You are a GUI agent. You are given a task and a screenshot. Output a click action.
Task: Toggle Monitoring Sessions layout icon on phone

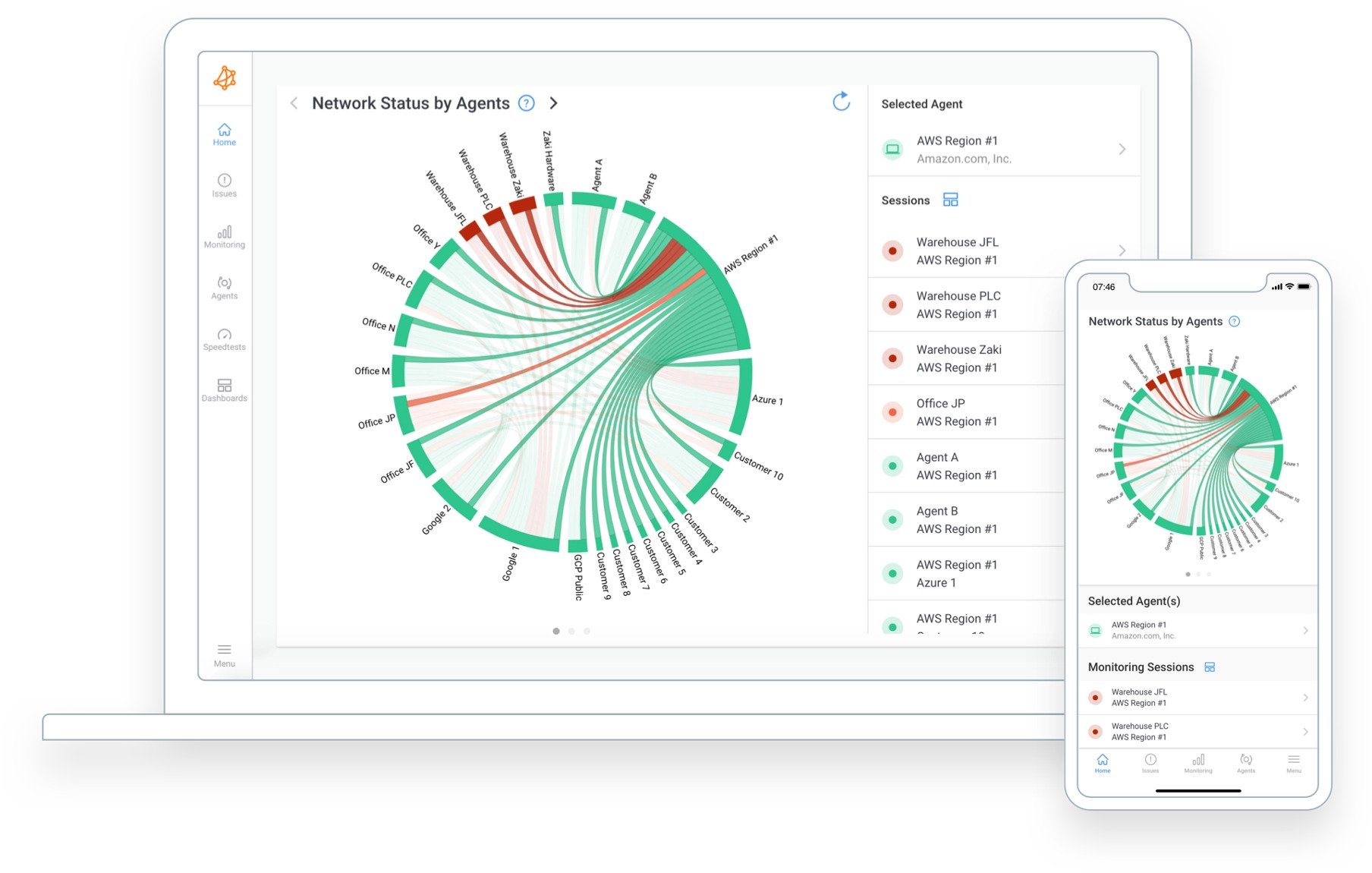coord(1210,667)
